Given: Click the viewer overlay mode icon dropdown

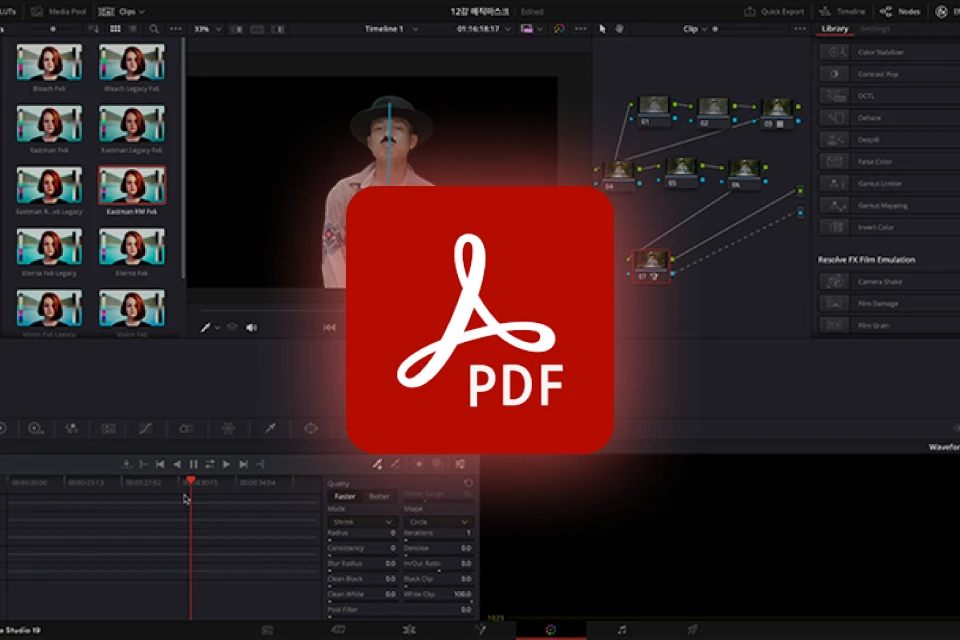Looking at the screenshot, I should pyautogui.click(x=531, y=29).
